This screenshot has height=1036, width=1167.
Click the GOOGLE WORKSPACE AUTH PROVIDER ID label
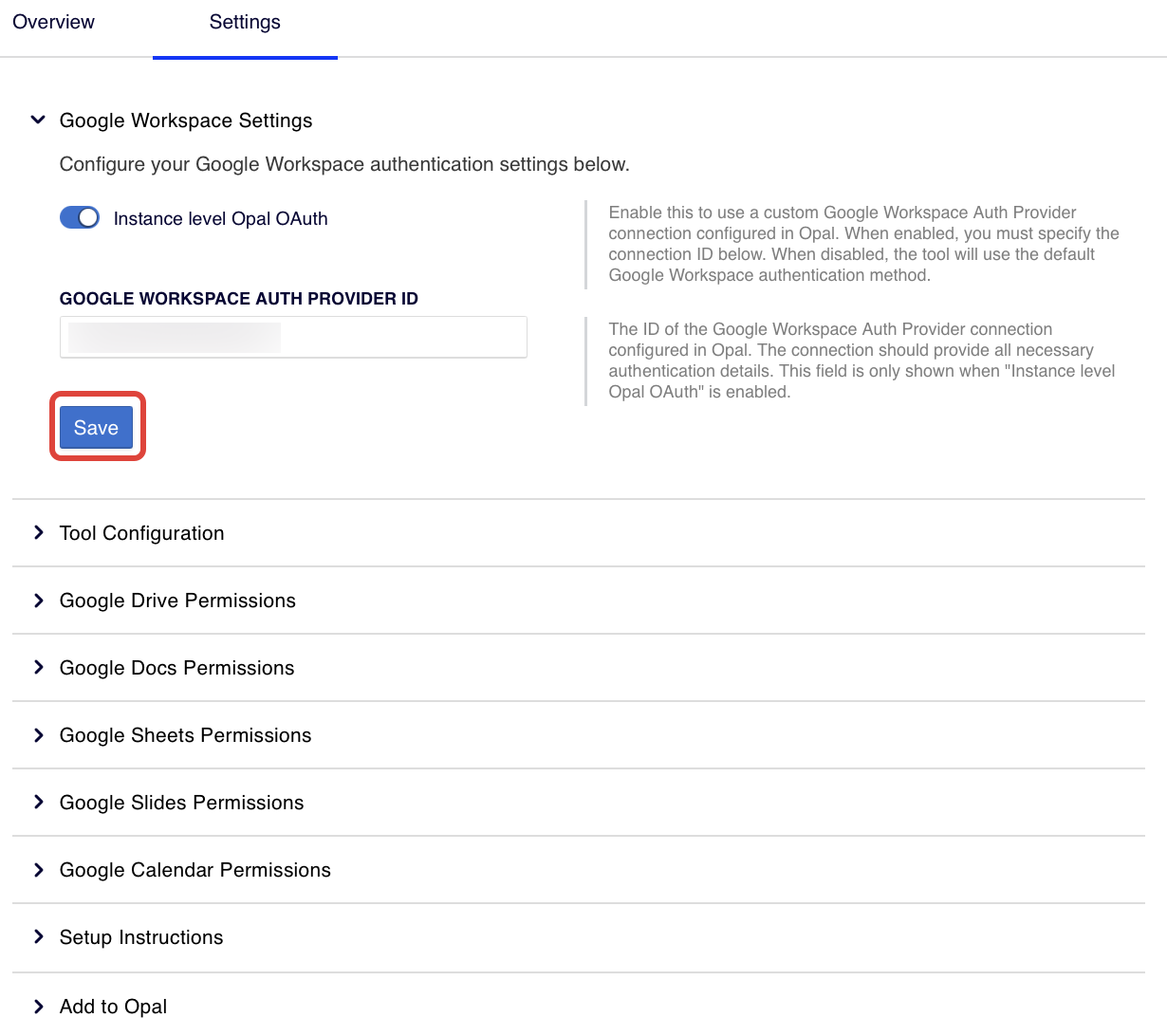[x=239, y=299]
